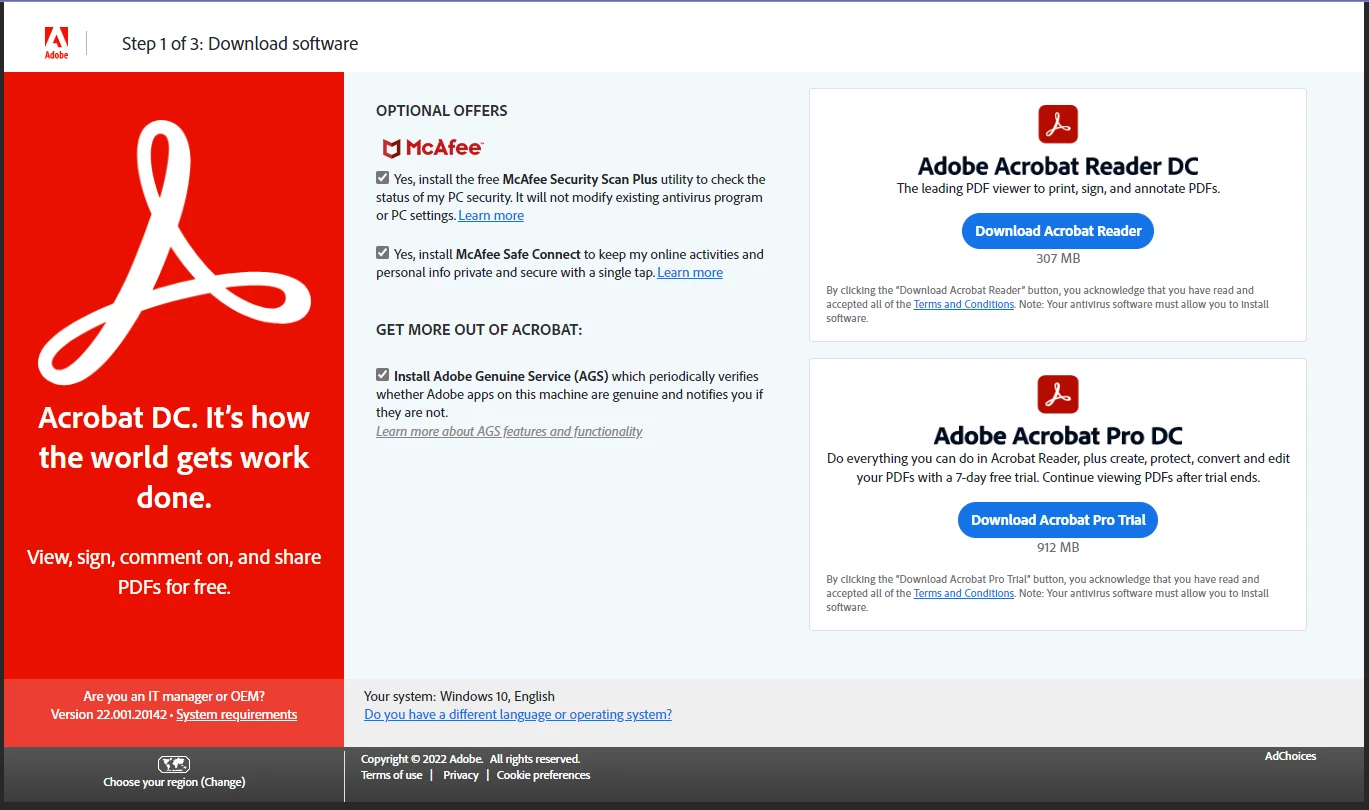
Task: Uncheck Install Adobe Genuine Service option
Action: [383, 375]
